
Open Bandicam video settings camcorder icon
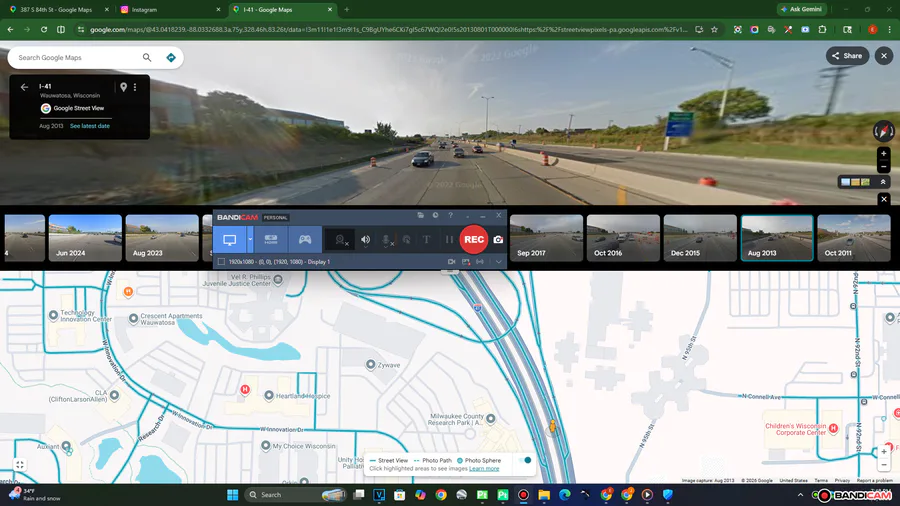click(451, 262)
